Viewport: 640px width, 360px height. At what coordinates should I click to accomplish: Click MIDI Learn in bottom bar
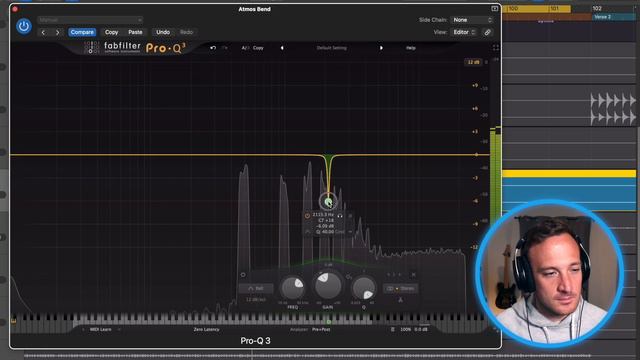[100, 329]
